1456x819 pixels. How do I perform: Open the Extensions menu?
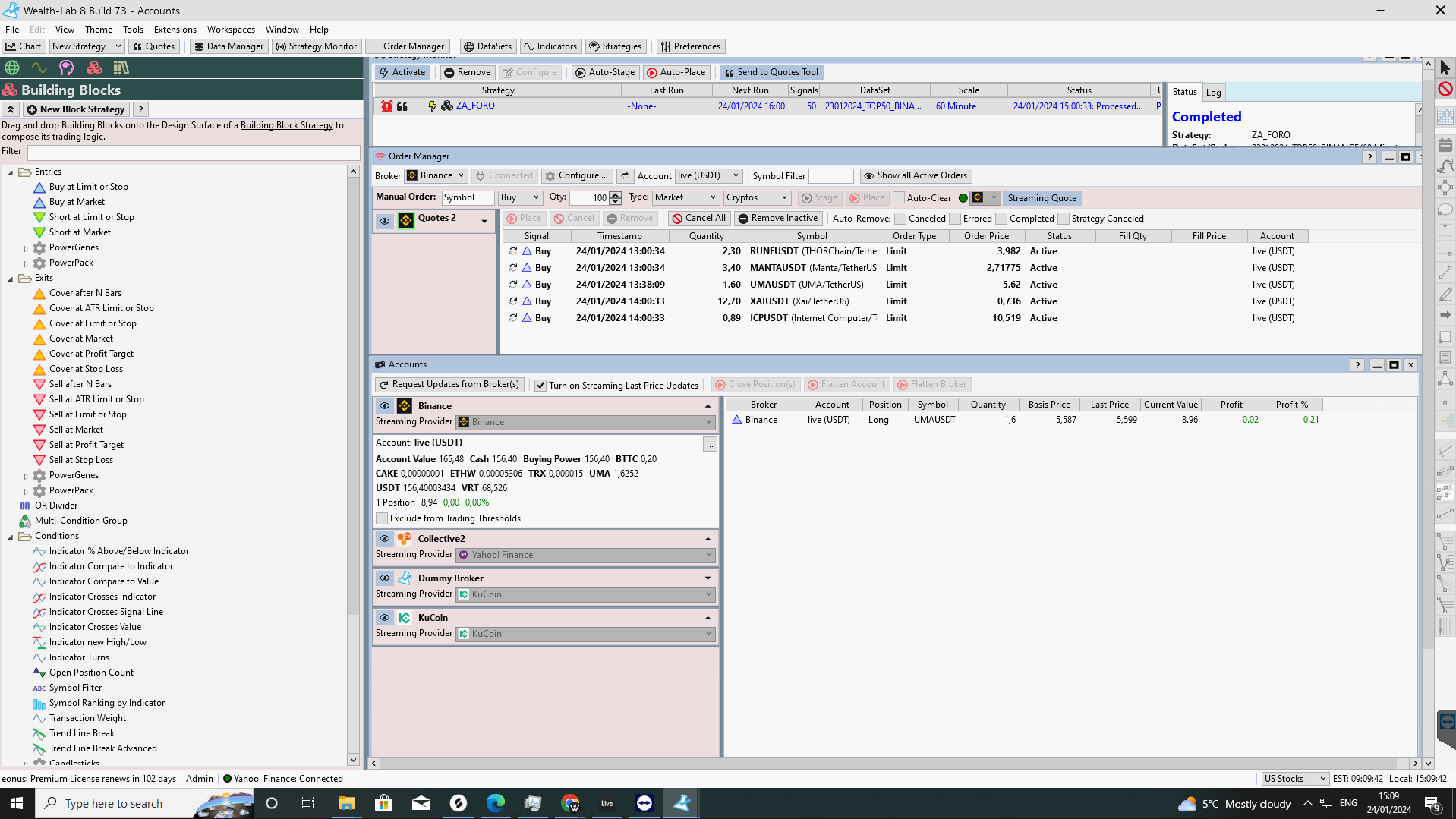point(175,30)
